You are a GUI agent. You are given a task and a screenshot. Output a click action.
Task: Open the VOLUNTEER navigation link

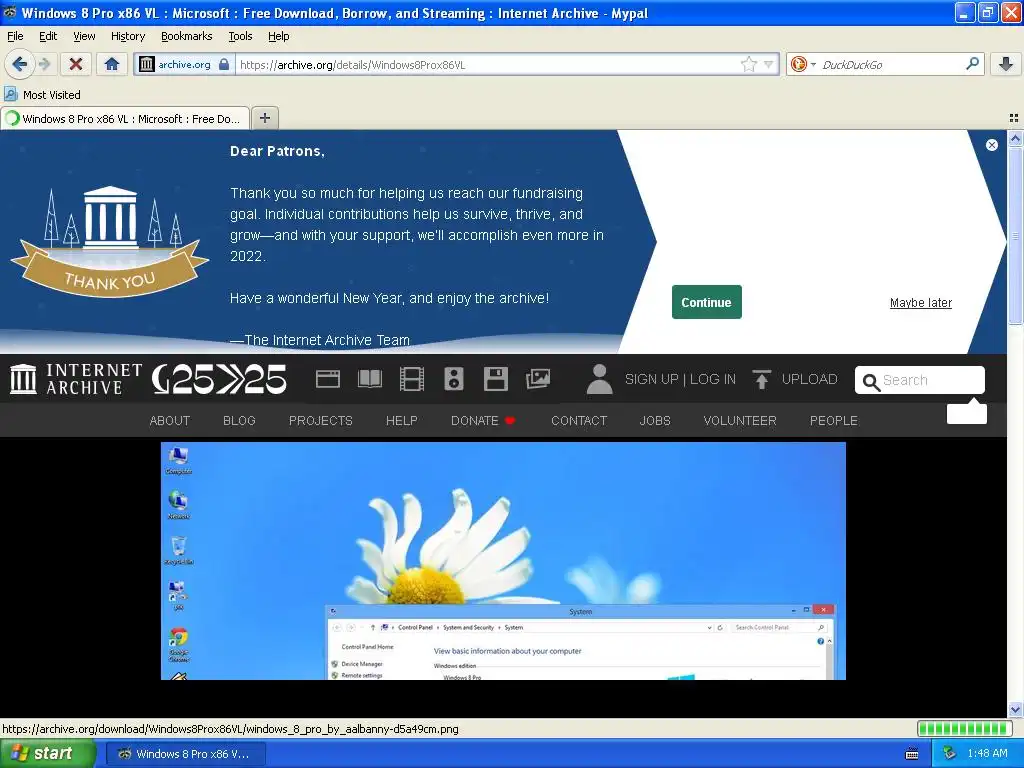(x=740, y=421)
